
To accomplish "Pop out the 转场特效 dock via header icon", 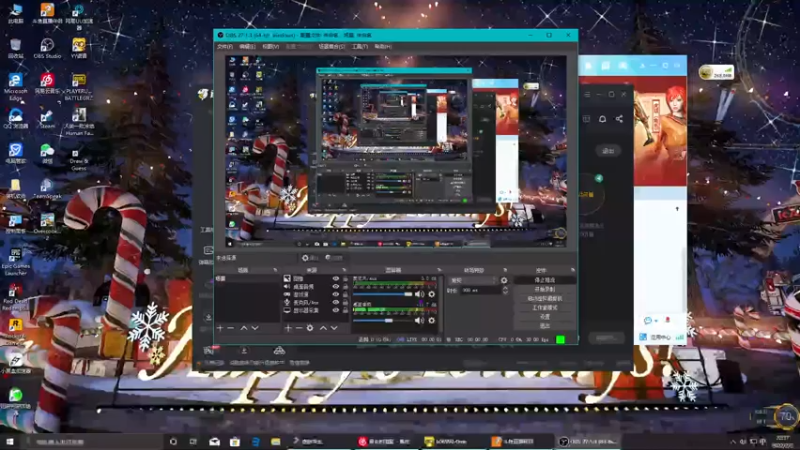I will [505, 270].
